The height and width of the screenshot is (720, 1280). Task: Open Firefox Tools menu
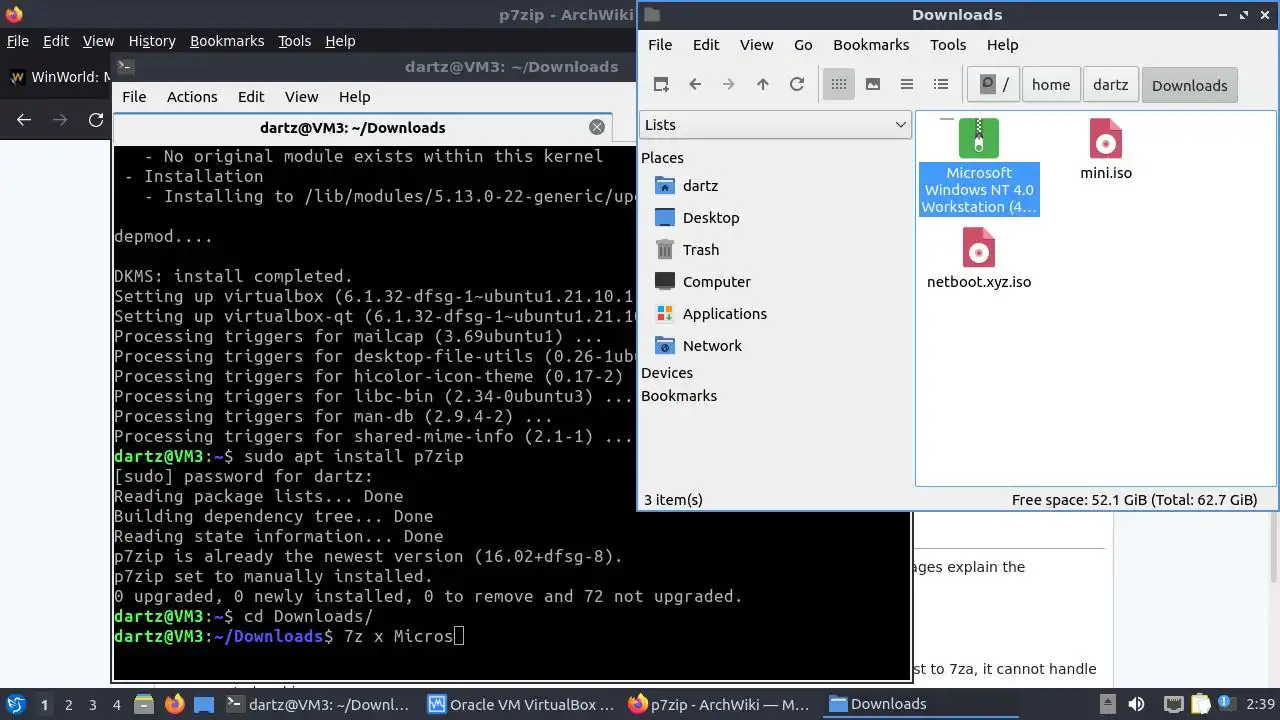[x=294, y=41]
